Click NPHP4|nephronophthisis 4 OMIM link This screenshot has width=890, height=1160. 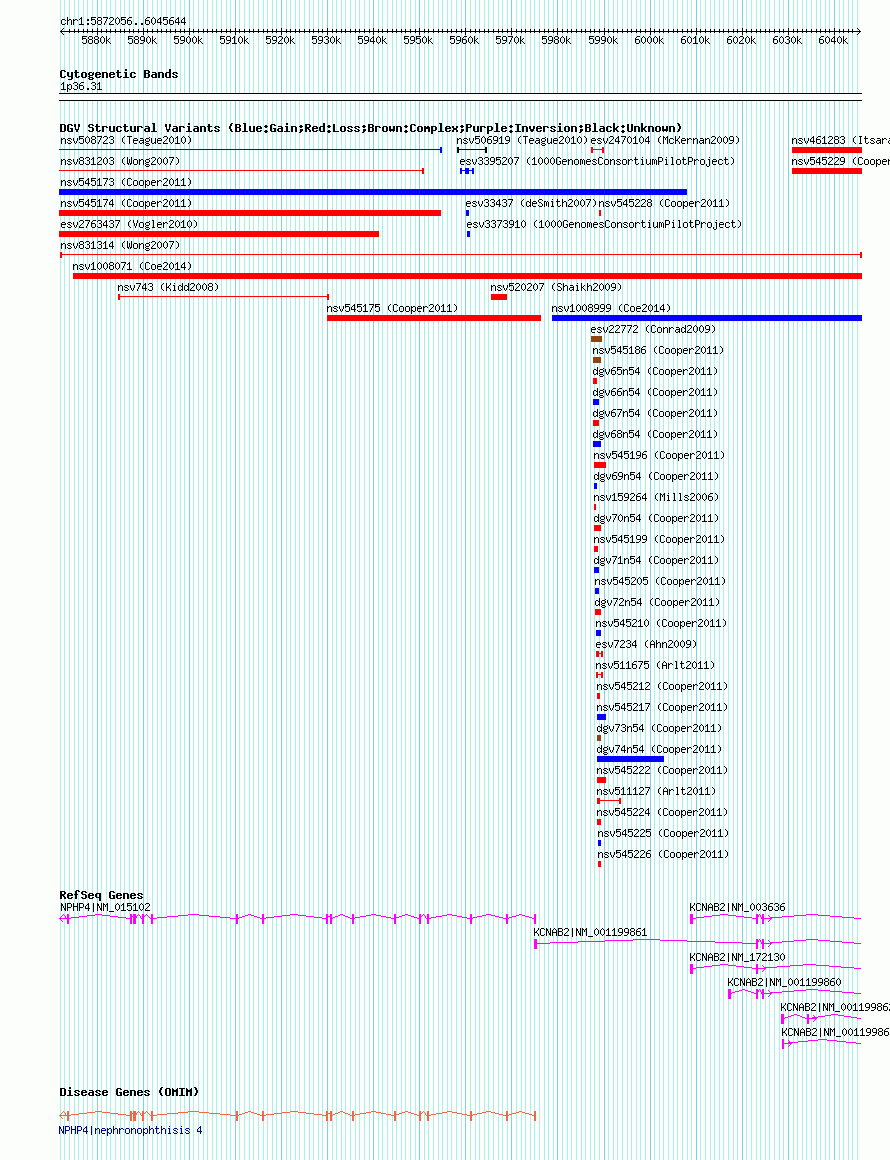pyautogui.click(x=130, y=1130)
